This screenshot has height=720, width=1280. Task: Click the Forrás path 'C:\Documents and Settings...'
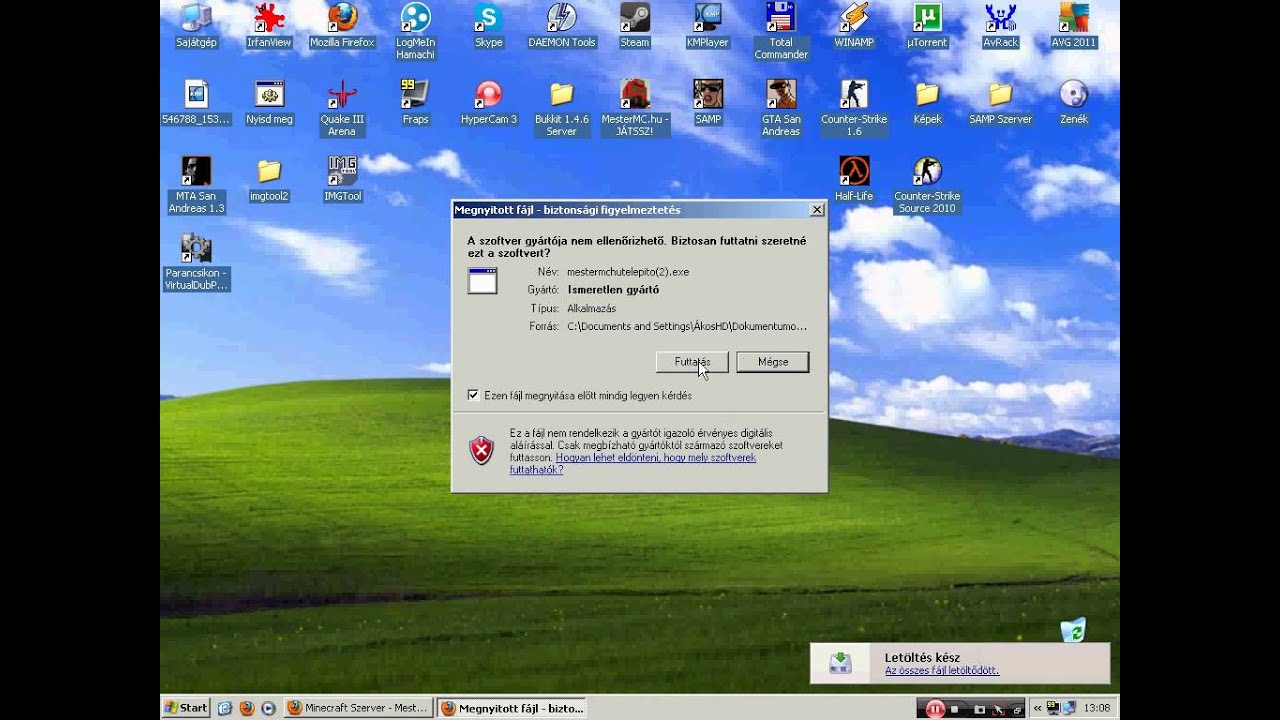(687, 326)
